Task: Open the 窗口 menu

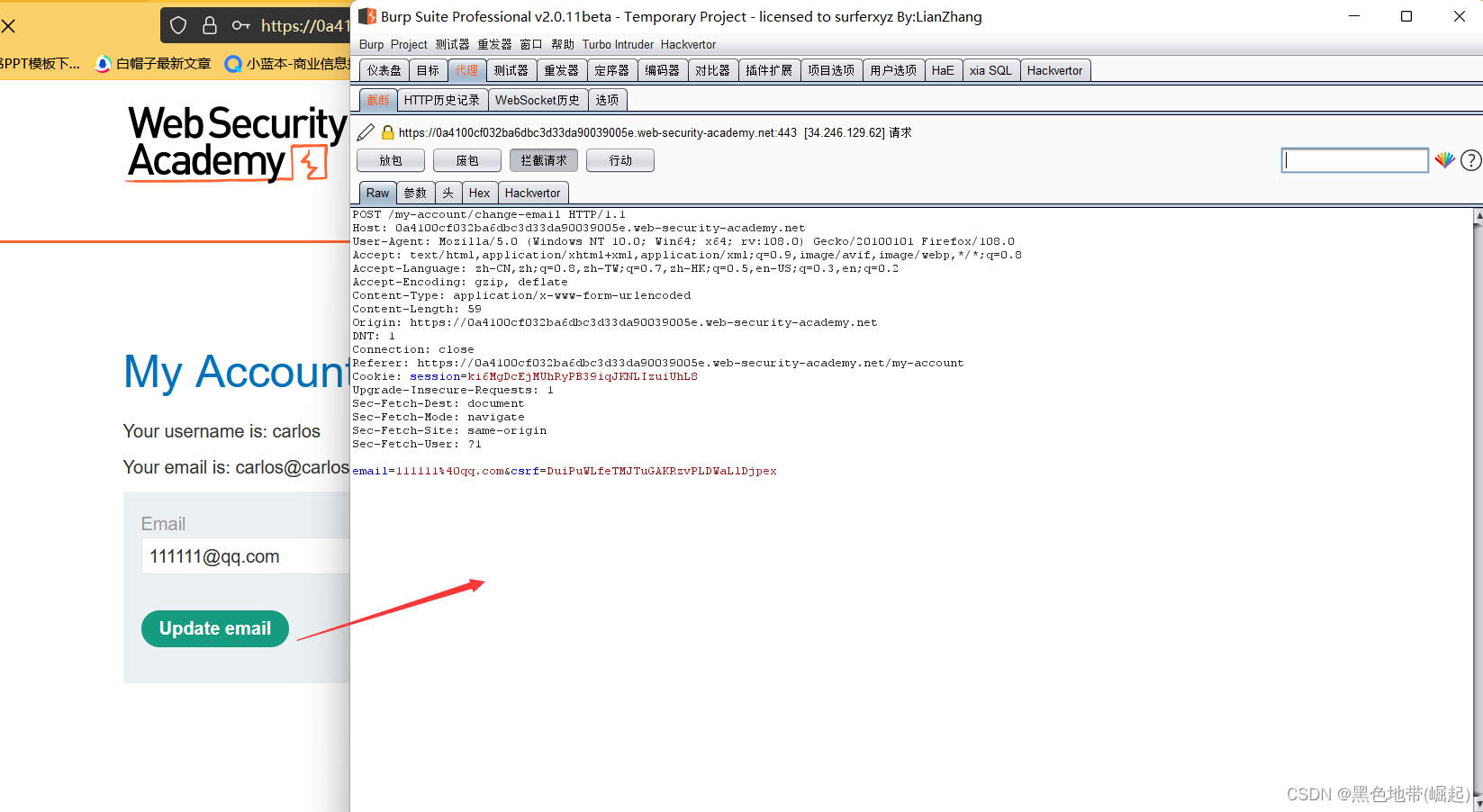Action: [x=531, y=45]
